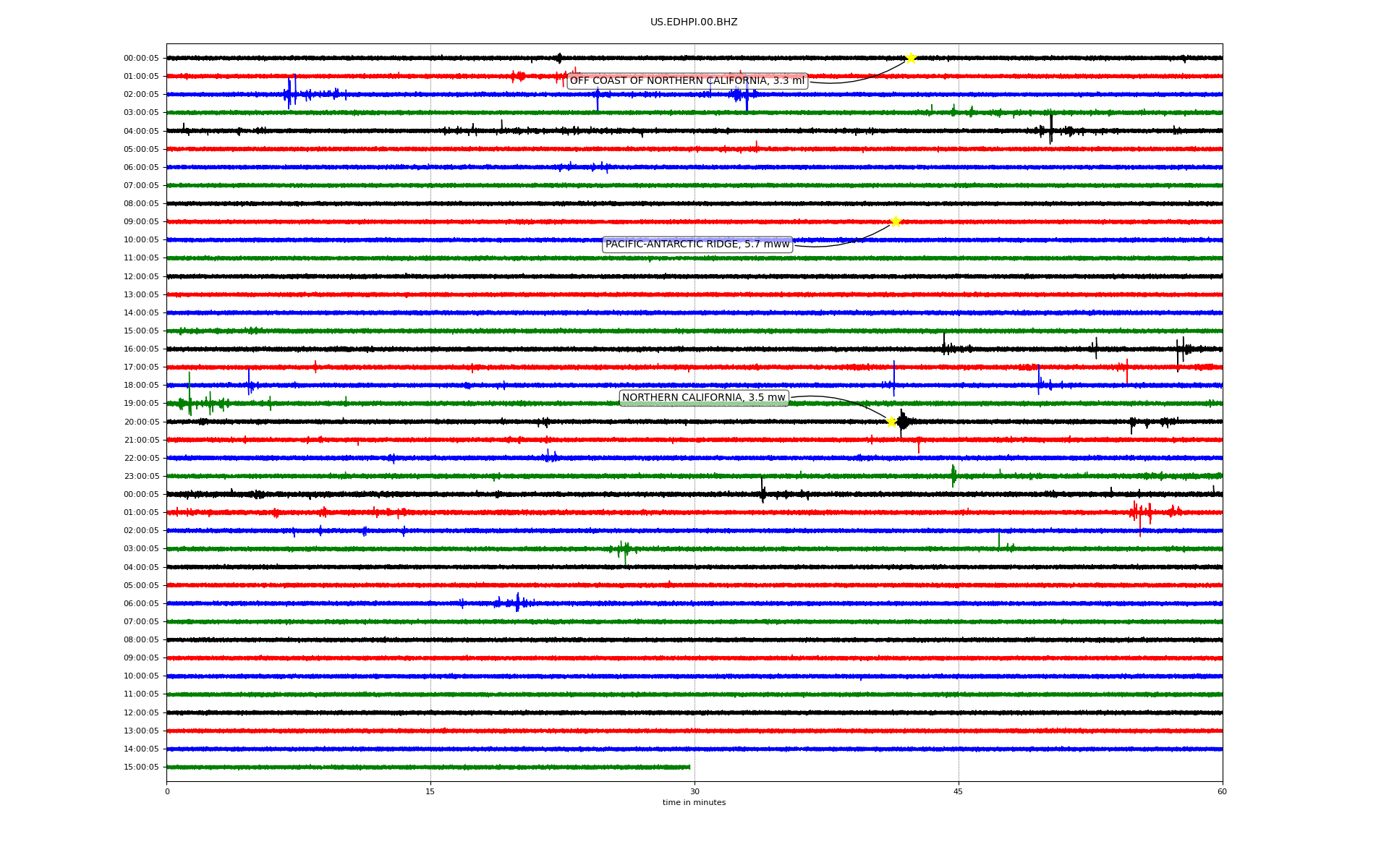This screenshot has width=1389, height=868.
Task: Click the PACIFIC-ANTARCTIC RIDGE, 5.7 mww label
Action: coord(697,244)
